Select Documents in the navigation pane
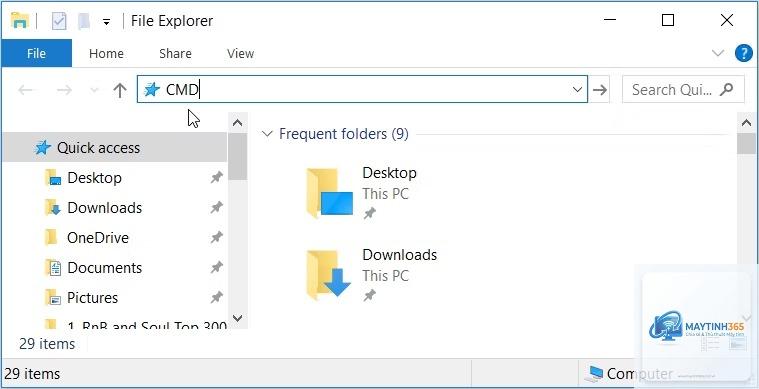This screenshot has height=389, width=759. point(105,268)
